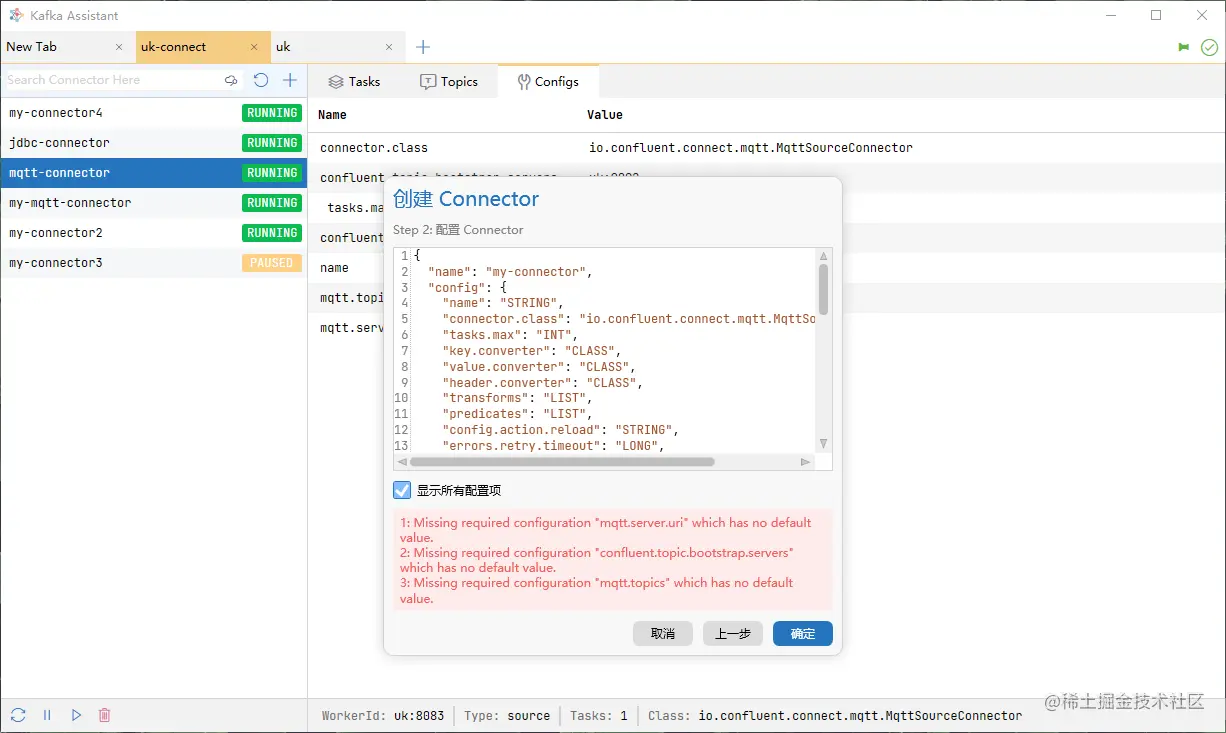Viewport: 1226px width, 733px height.
Task: Focus the Search Connector Here field
Action: click(112, 80)
